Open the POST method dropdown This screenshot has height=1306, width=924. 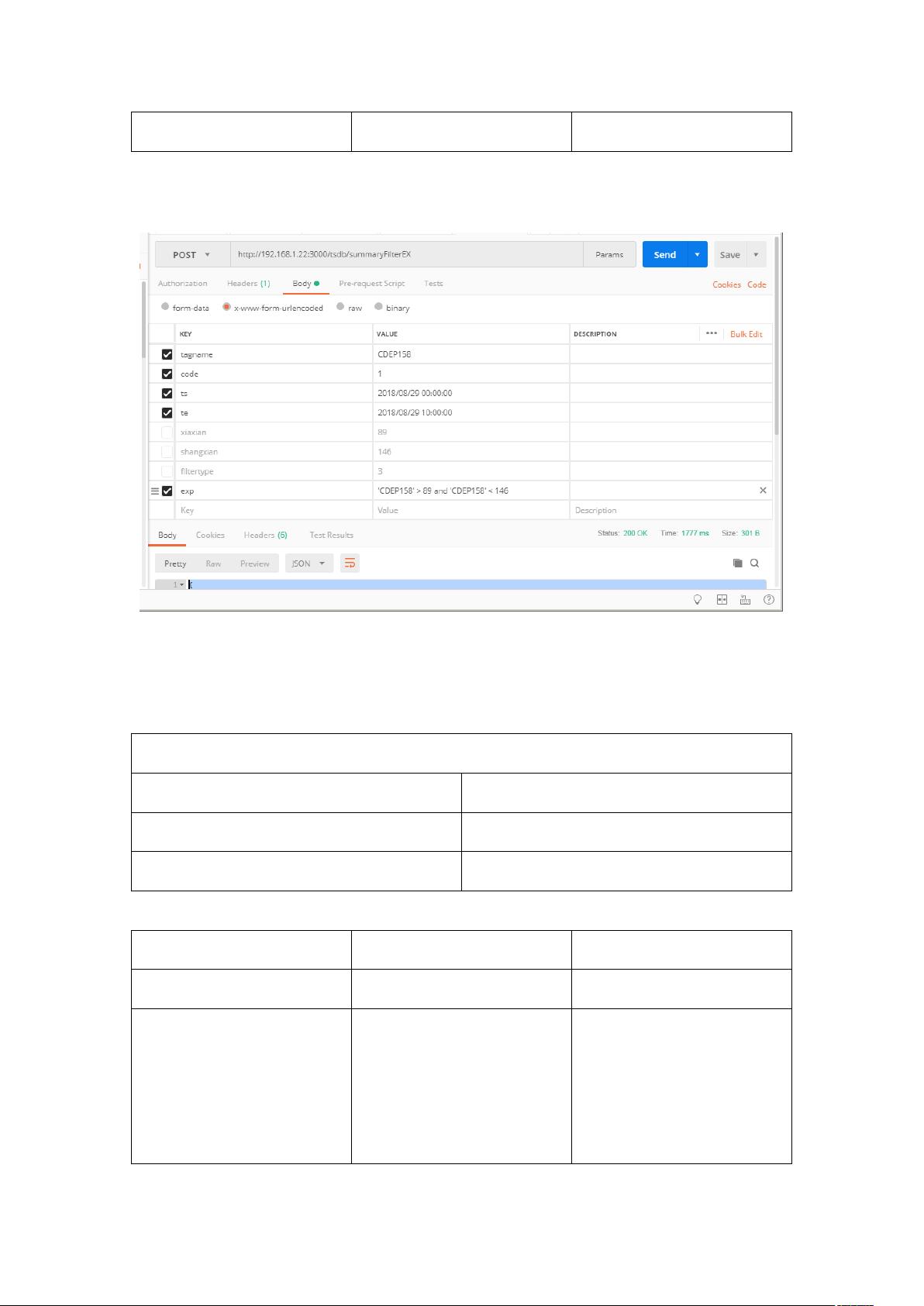[x=192, y=254]
